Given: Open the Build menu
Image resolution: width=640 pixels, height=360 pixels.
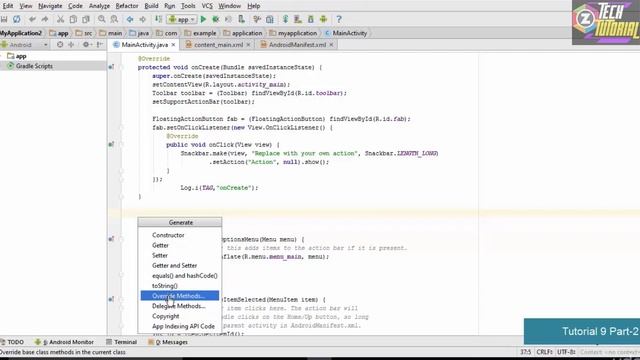Looking at the screenshot, I should 151,6.
